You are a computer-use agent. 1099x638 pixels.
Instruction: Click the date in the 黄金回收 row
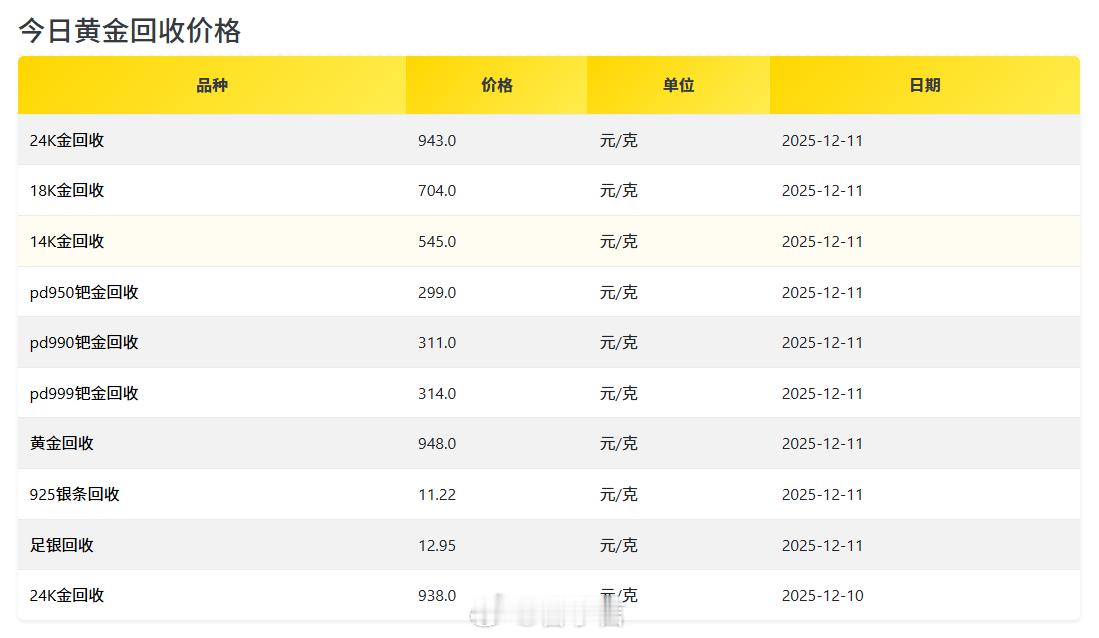click(x=822, y=444)
